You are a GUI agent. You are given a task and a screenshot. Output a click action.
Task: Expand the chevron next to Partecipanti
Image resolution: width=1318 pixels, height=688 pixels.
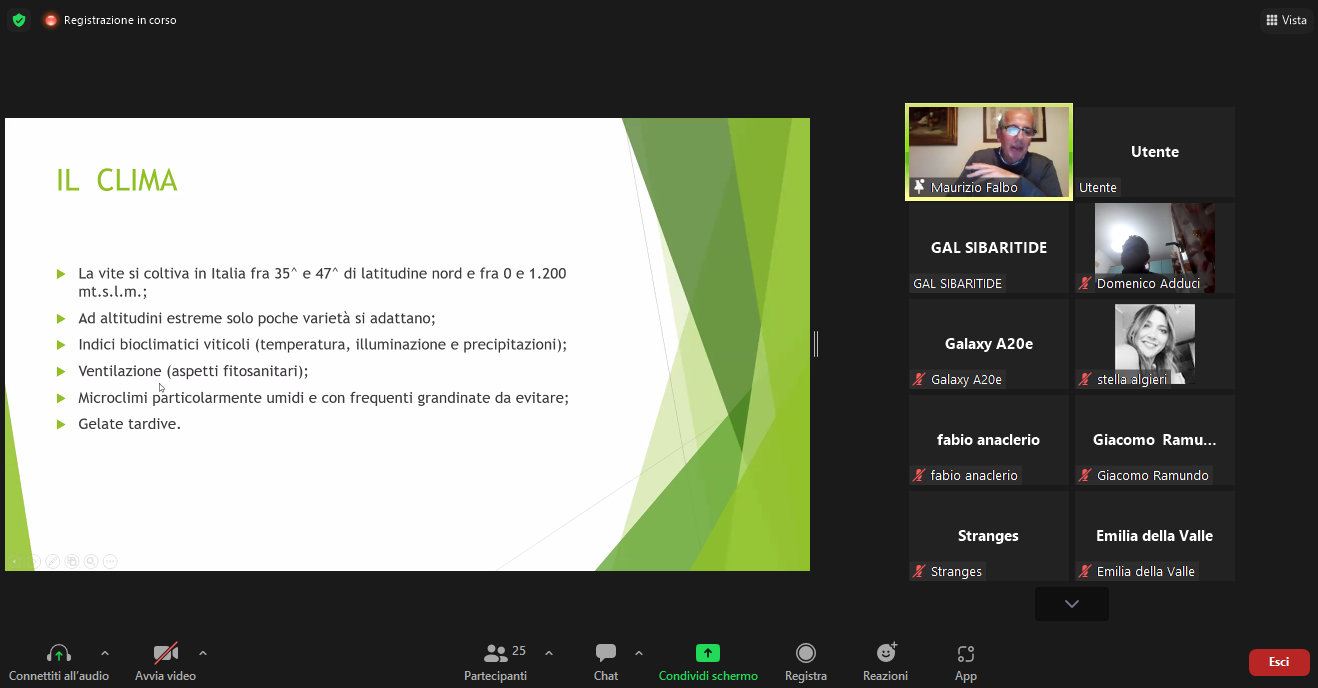pyautogui.click(x=549, y=653)
